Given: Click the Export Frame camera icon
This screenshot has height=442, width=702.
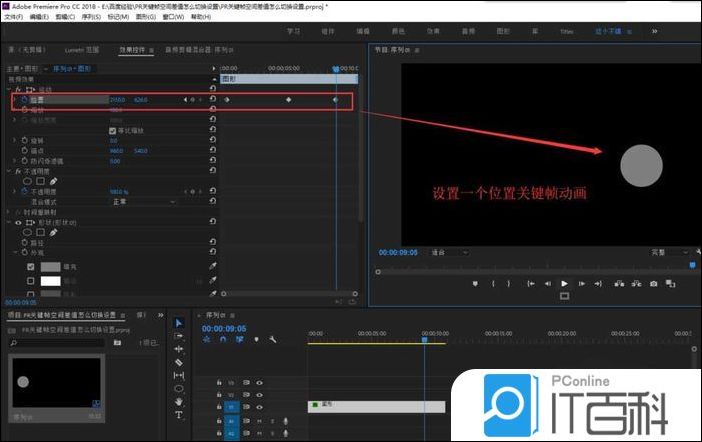Looking at the screenshot, I should (653, 284).
